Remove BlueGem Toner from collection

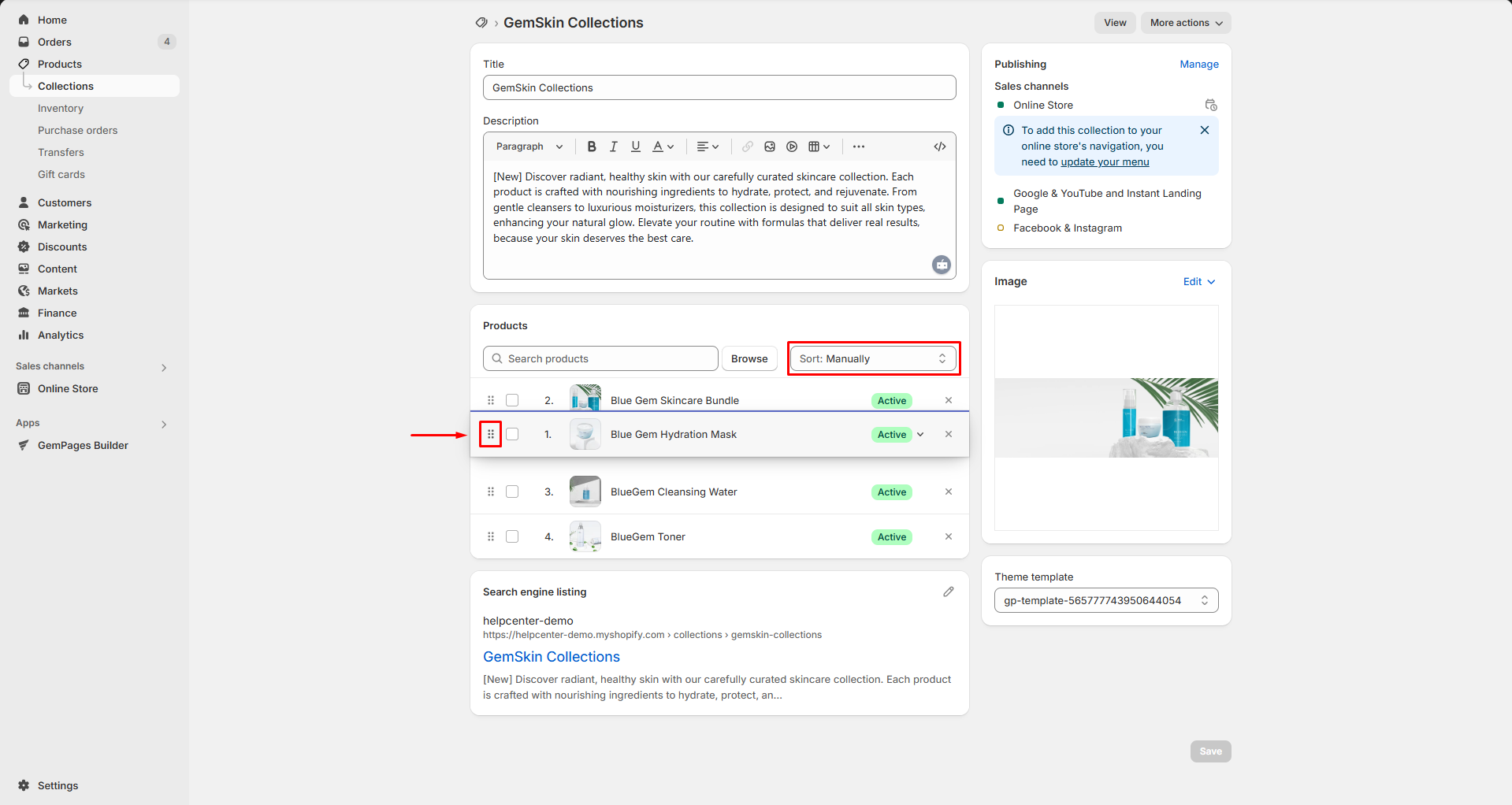point(949,536)
